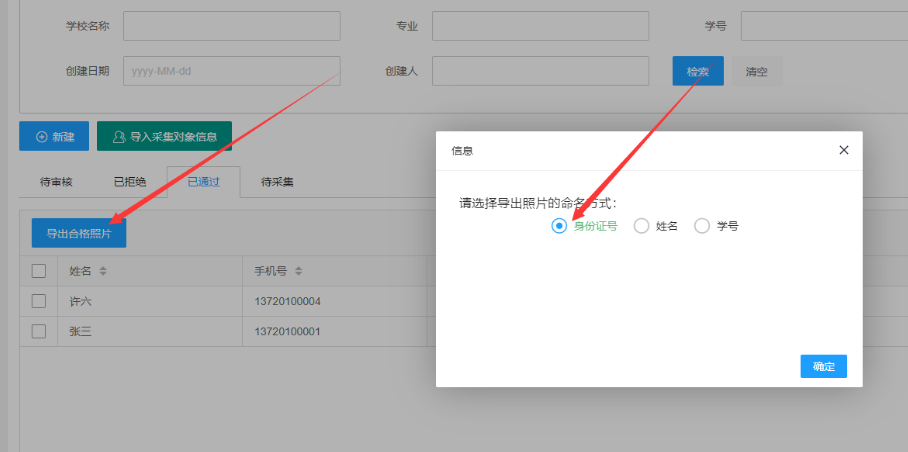Check the row checkbox for 许六
This screenshot has width=908, height=452.
pos(39,301)
